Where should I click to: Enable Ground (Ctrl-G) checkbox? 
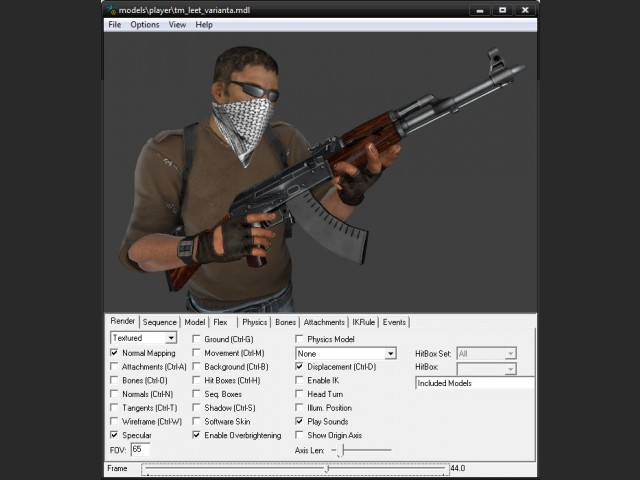pos(196,339)
